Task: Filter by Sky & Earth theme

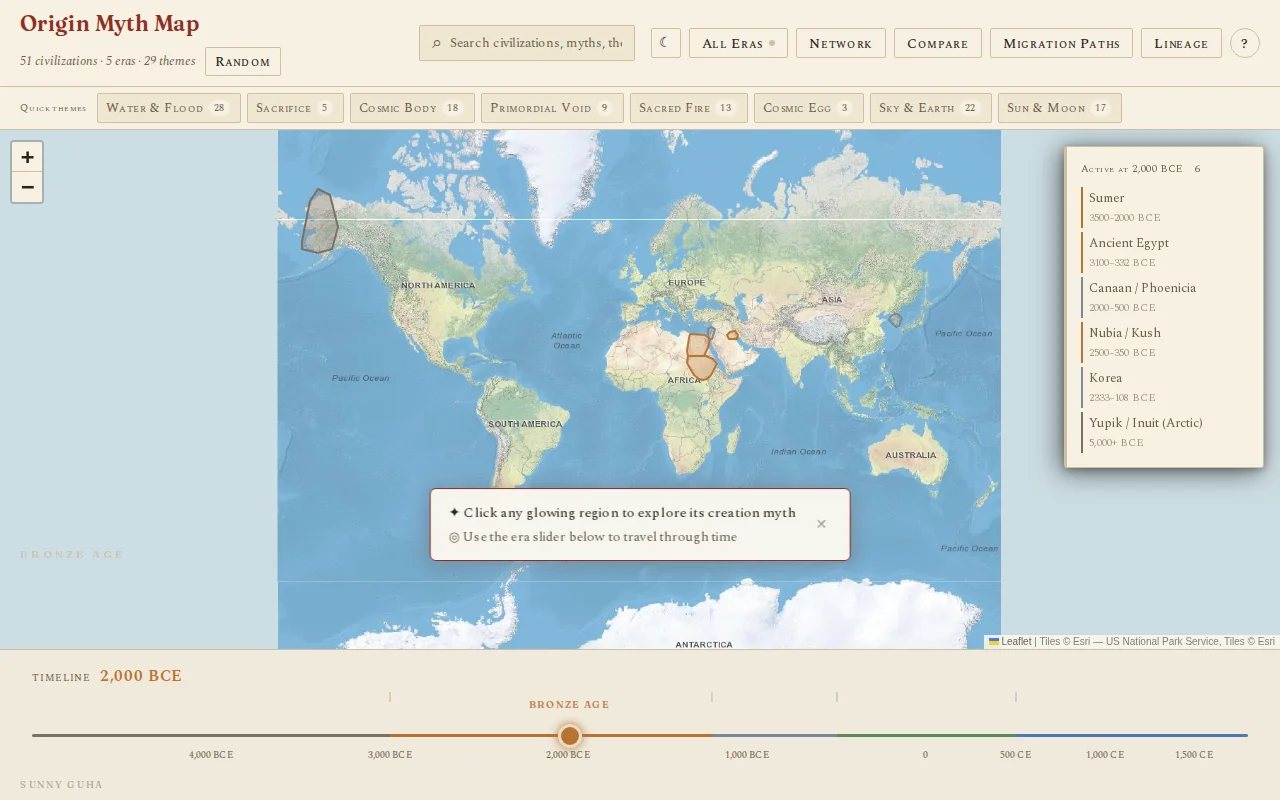Action: click(x=931, y=108)
